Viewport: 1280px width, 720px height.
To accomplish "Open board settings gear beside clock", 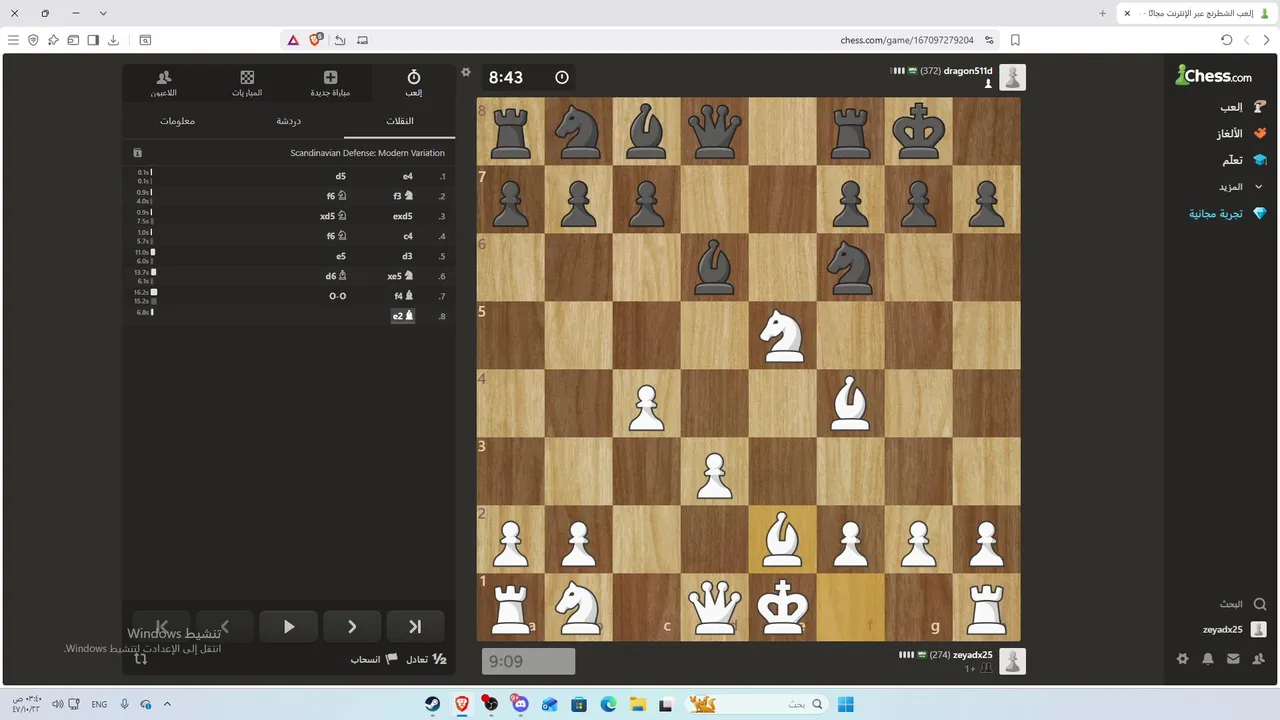I will (465, 72).
